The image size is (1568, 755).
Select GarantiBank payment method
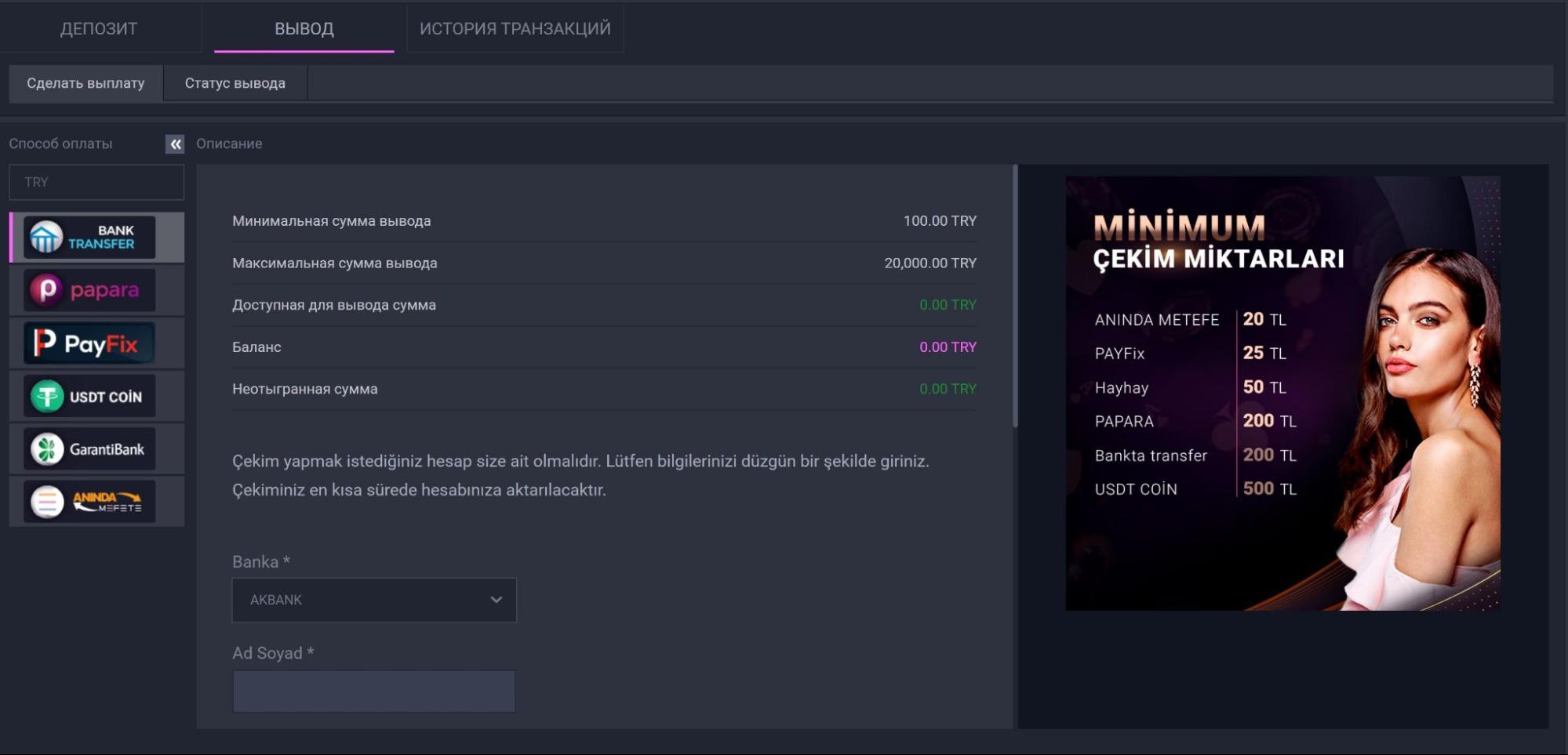tap(96, 448)
